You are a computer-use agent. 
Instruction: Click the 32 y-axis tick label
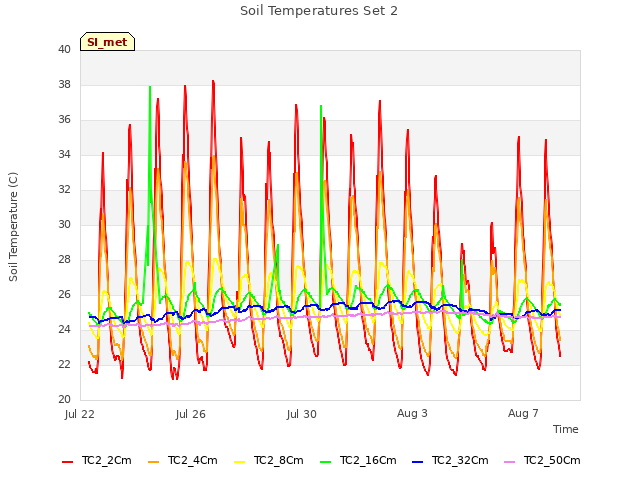pyautogui.click(x=64, y=189)
